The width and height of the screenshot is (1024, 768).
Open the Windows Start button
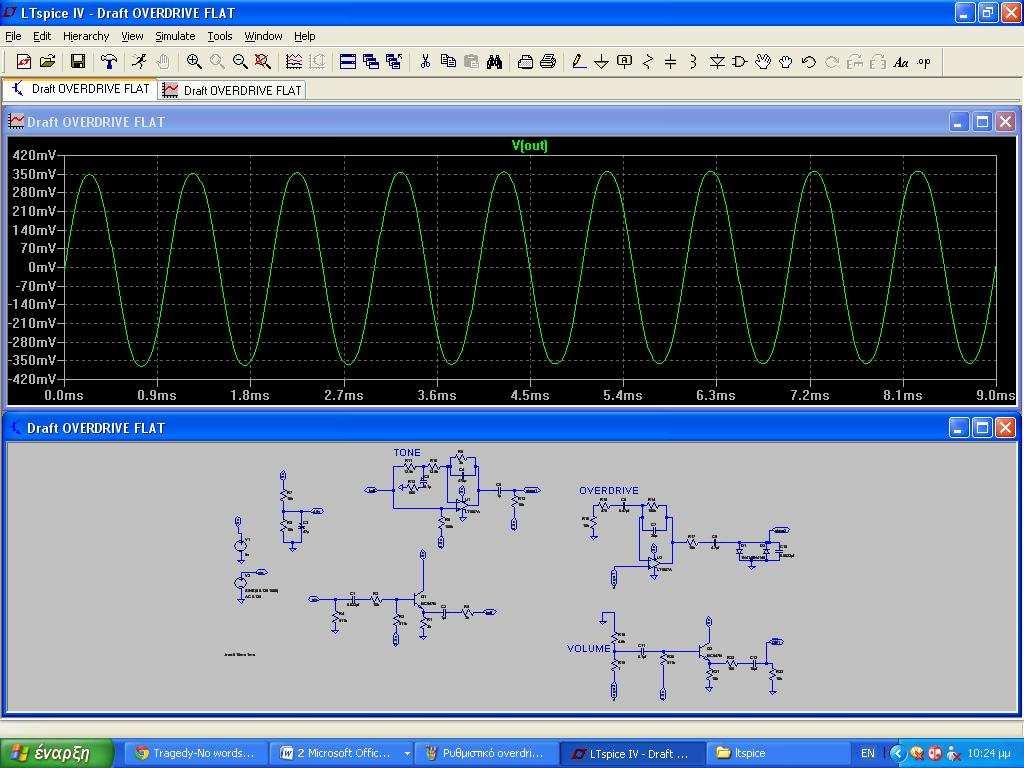click(x=57, y=753)
